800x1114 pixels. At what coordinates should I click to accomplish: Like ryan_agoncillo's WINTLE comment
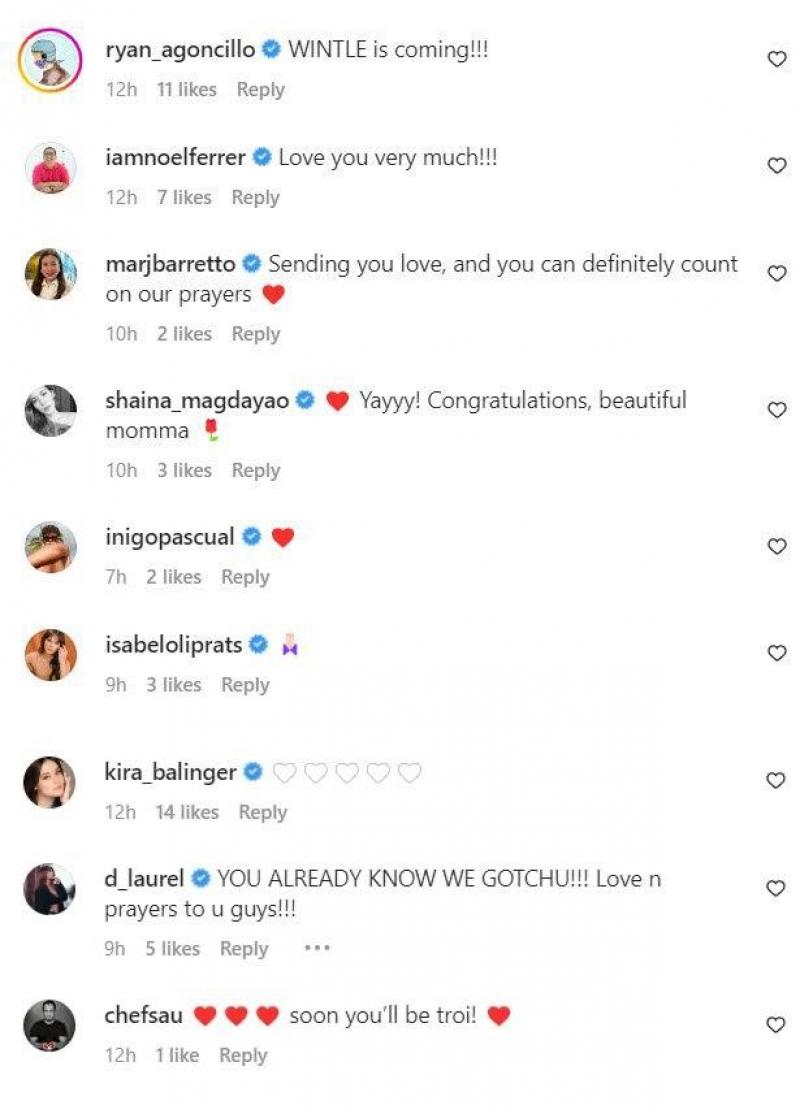(776, 60)
